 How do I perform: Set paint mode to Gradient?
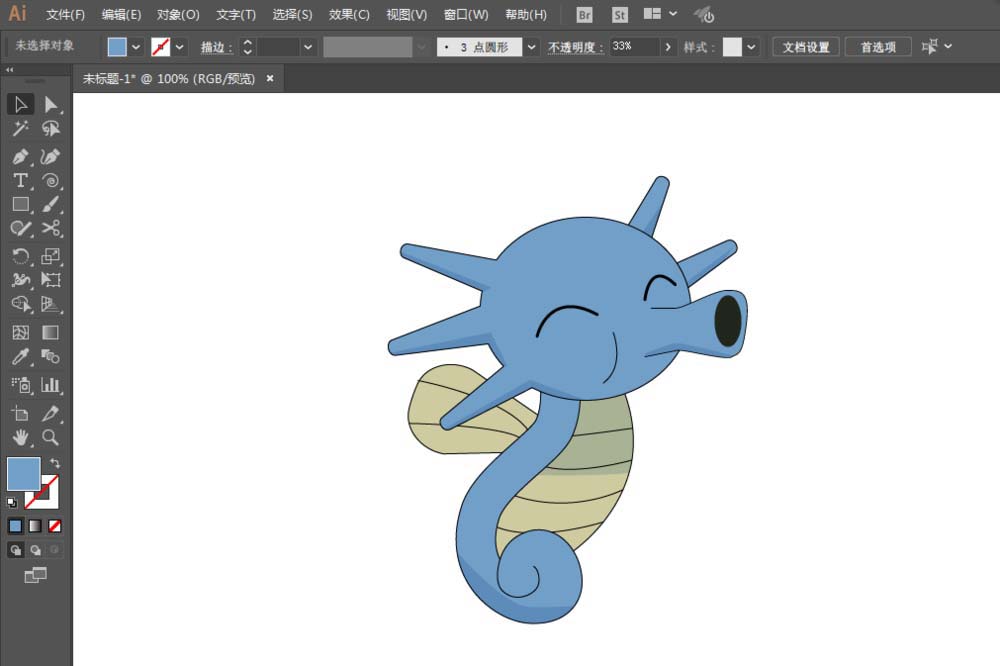[35, 526]
